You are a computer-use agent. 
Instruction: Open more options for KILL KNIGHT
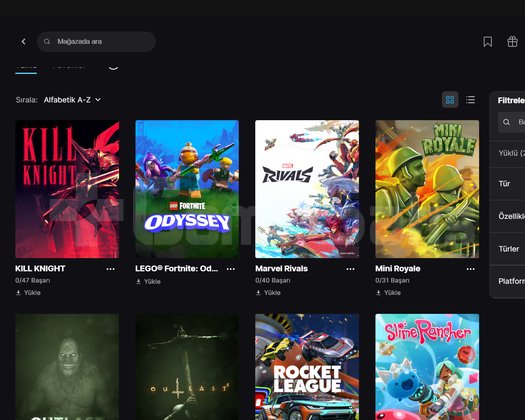[110, 269]
